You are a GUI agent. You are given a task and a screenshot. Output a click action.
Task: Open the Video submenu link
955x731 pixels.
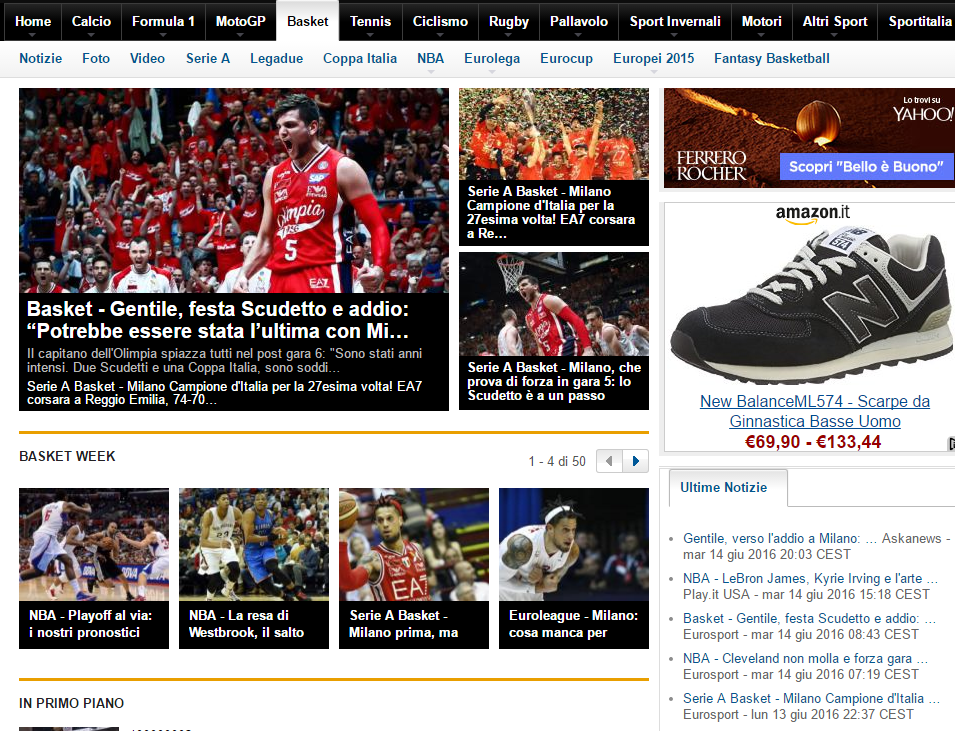pyautogui.click(x=147, y=58)
